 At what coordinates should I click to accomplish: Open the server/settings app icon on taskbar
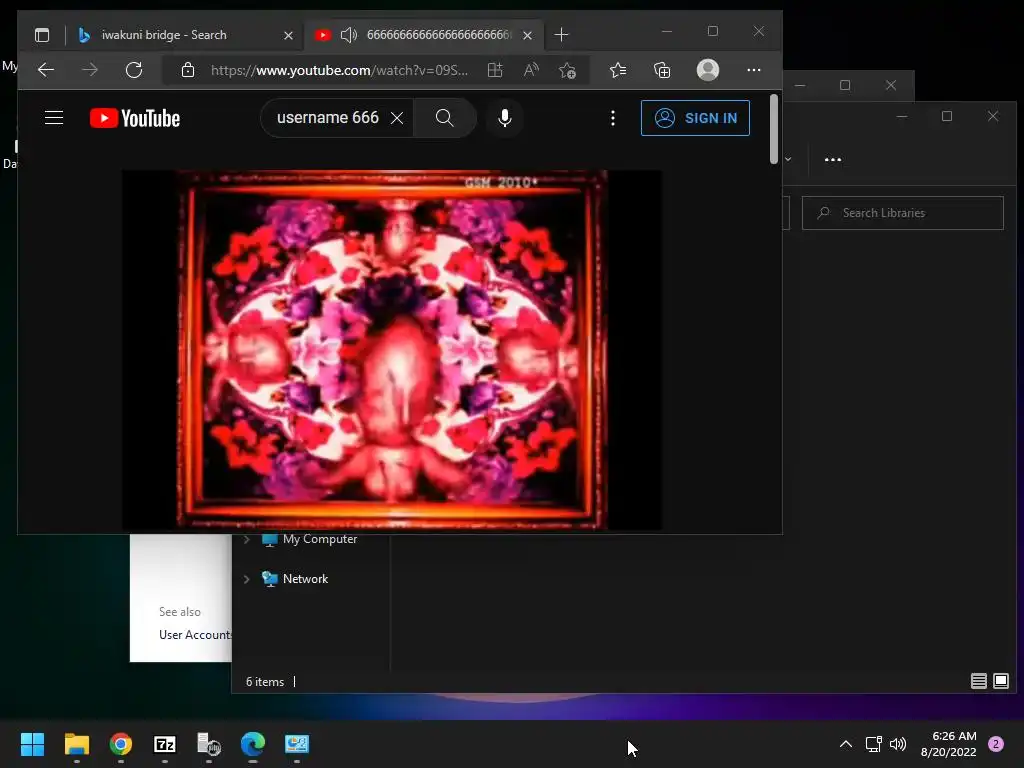tap(209, 744)
